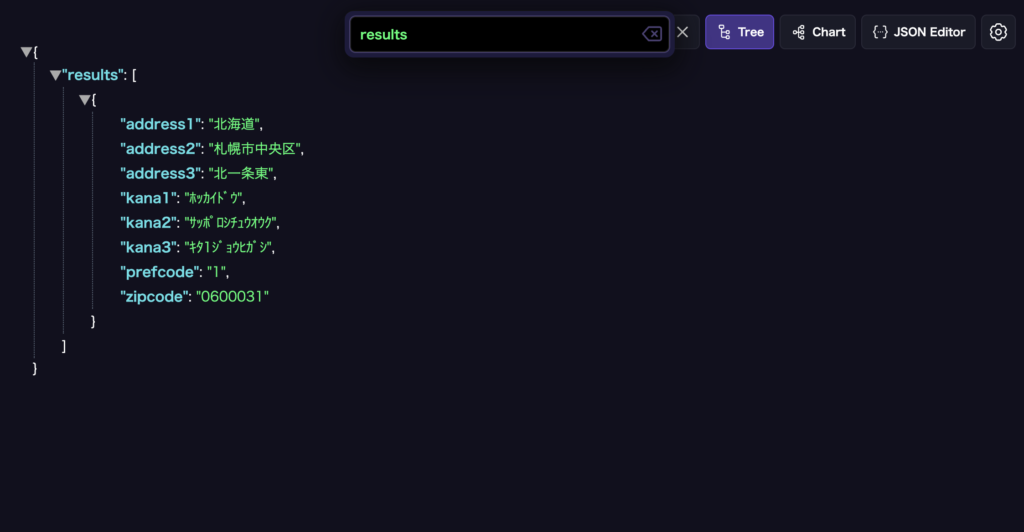Screen dimensions: 1024x532
Task: Switch to the Tree view
Action: pyautogui.click(x=739, y=32)
